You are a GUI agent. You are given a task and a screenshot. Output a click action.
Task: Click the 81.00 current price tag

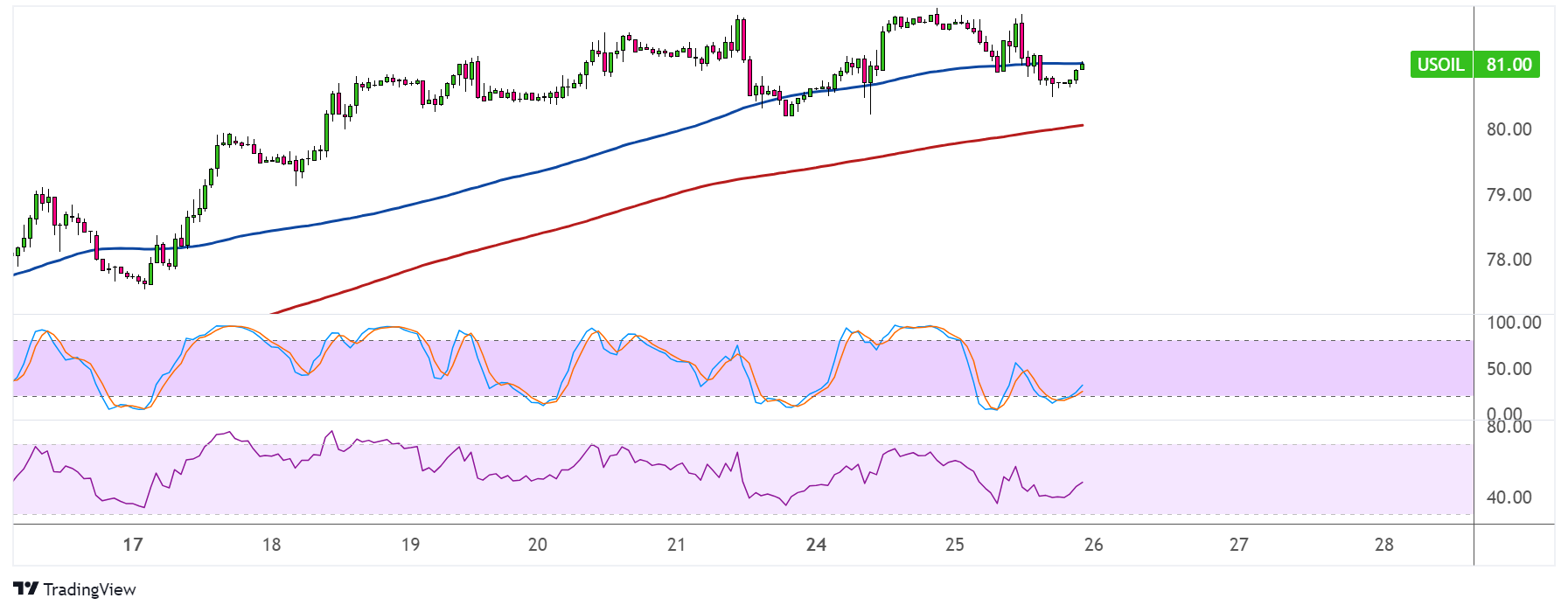[1508, 65]
